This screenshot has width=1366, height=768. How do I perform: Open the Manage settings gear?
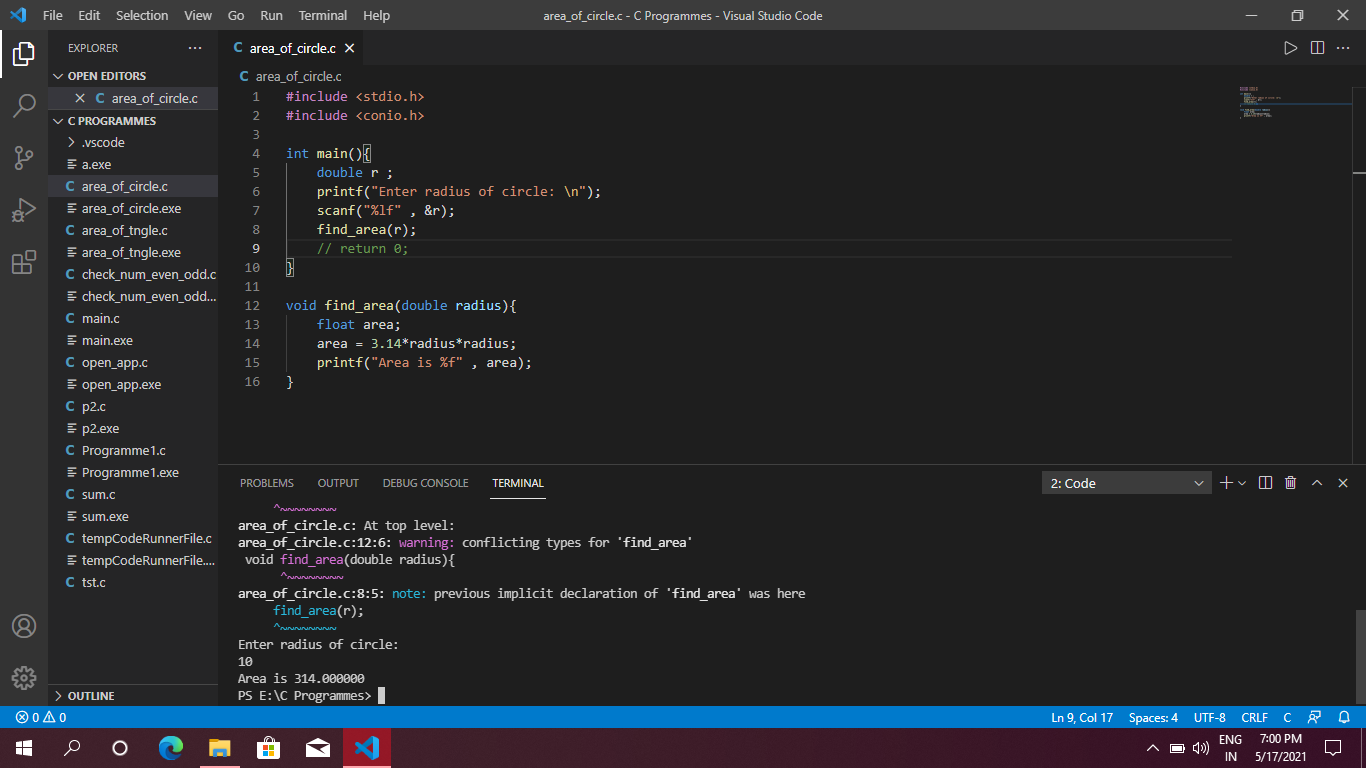pos(24,677)
